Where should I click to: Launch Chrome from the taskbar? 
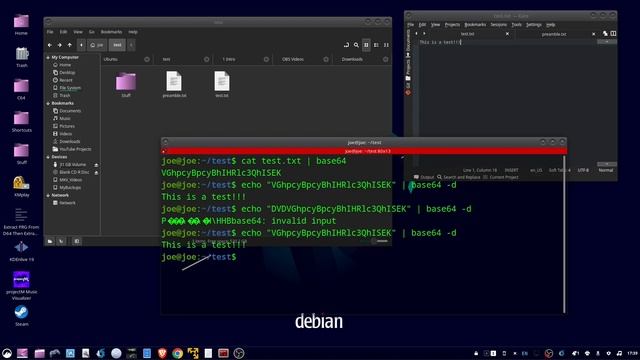[177, 353]
